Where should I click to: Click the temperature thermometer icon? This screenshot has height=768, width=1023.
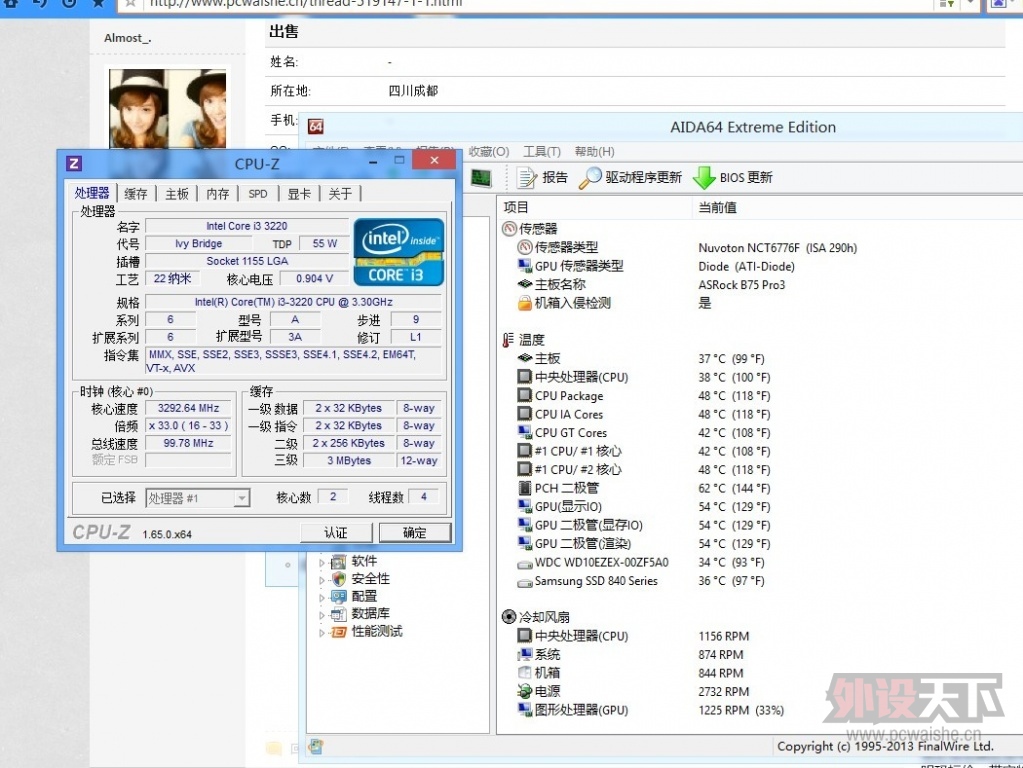coord(508,340)
